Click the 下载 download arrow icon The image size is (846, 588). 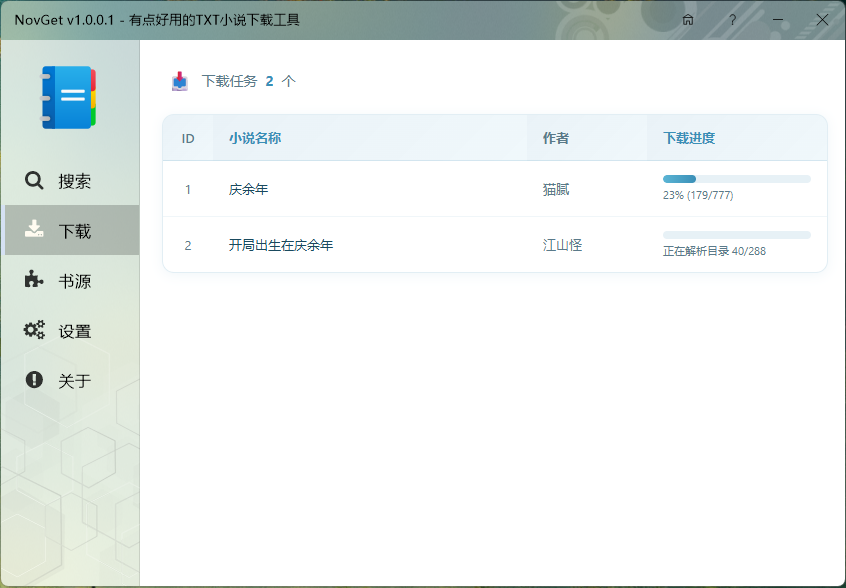tap(34, 230)
